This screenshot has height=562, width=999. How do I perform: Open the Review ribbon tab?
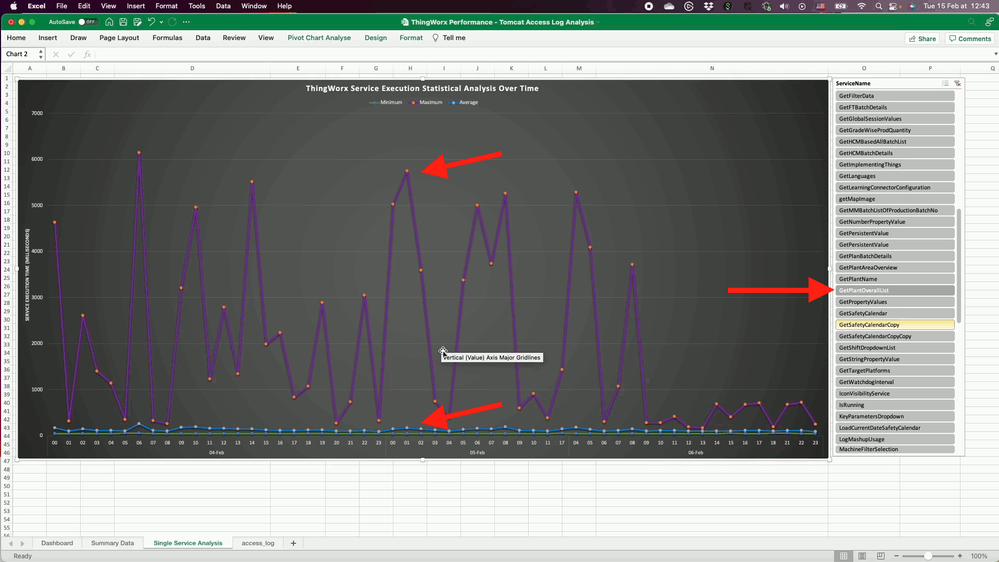234,38
